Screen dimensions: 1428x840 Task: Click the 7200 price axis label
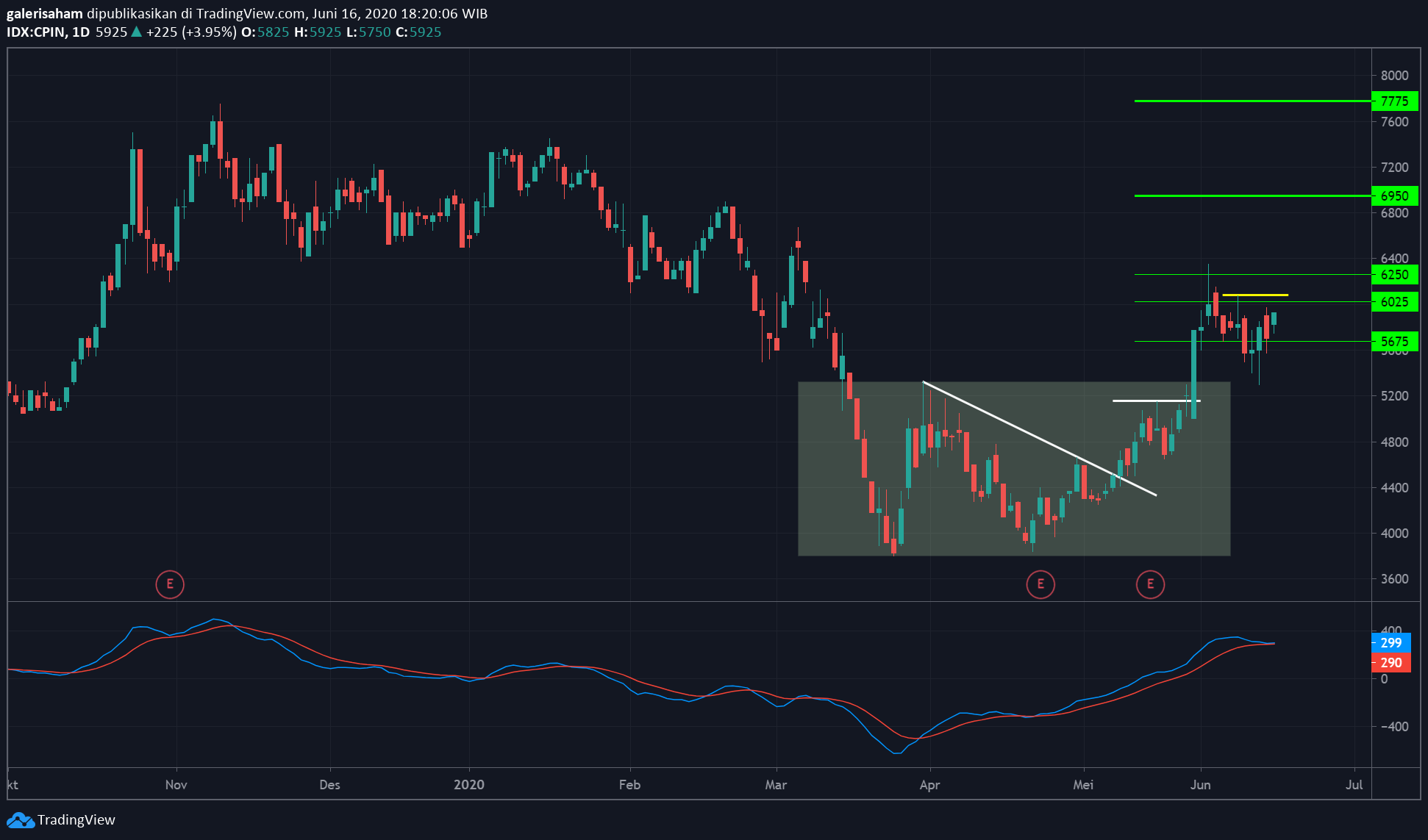pyautogui.click(x=1394, y=168)
